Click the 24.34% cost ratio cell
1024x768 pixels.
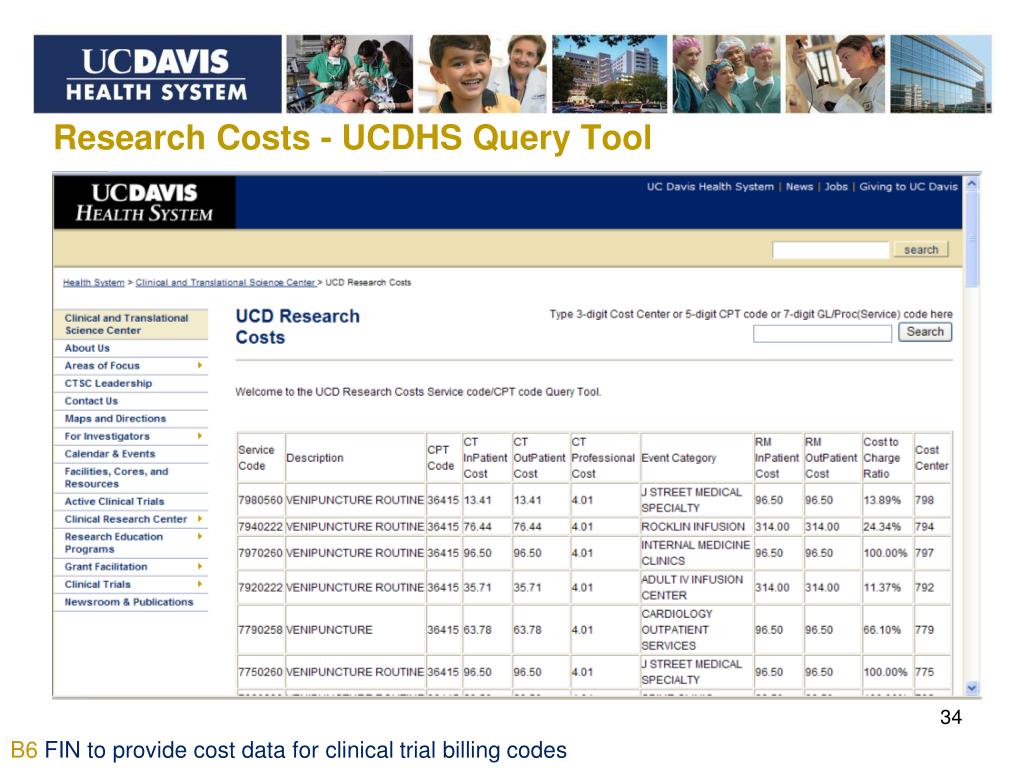point(886,526)
